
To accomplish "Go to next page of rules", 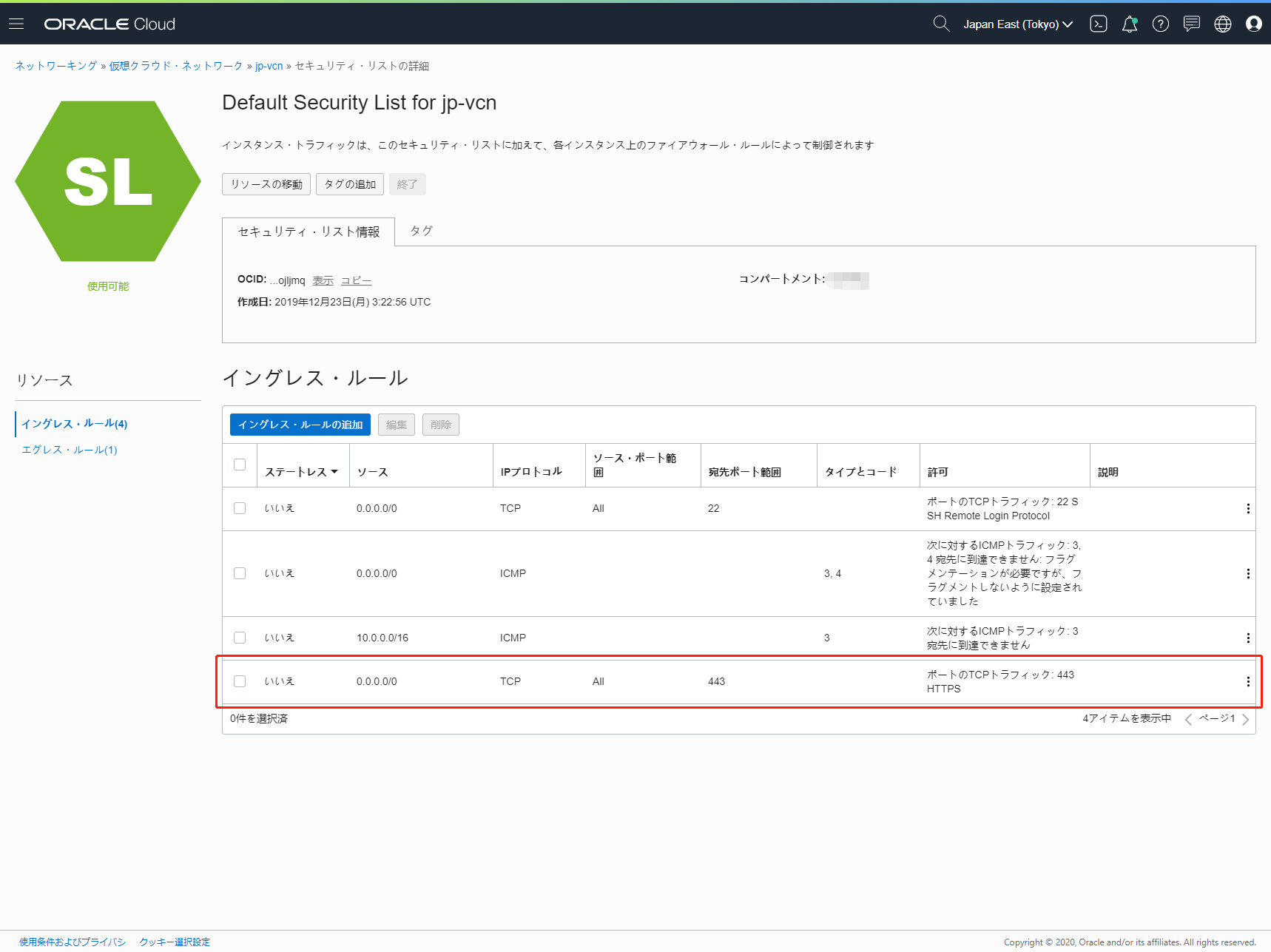I will [1245, 719].
